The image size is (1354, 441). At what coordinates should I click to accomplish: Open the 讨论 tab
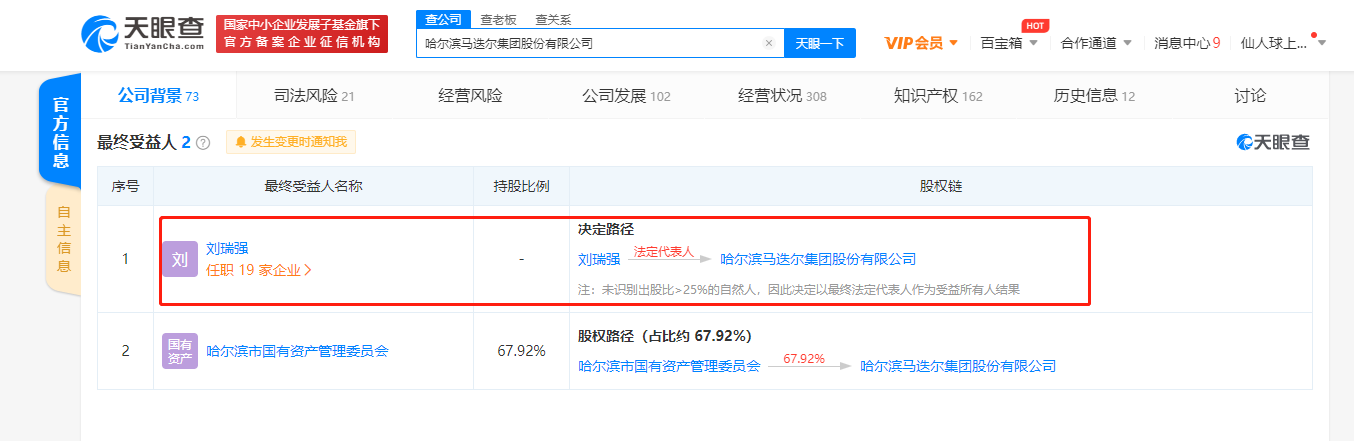(x=1250, y=96)
